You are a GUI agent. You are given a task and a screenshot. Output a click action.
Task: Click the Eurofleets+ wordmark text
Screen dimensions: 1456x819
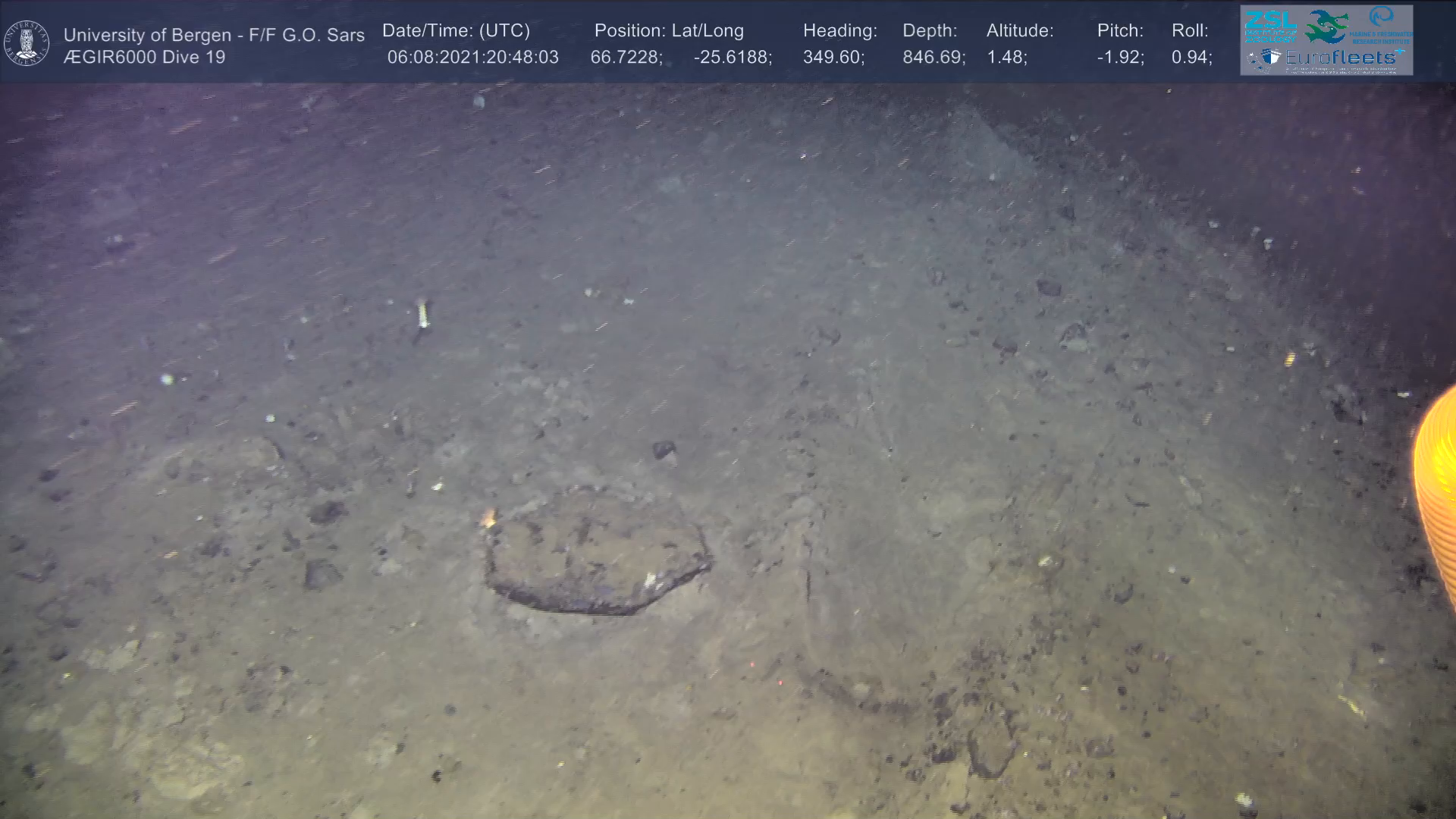(x=1341, y=58)
